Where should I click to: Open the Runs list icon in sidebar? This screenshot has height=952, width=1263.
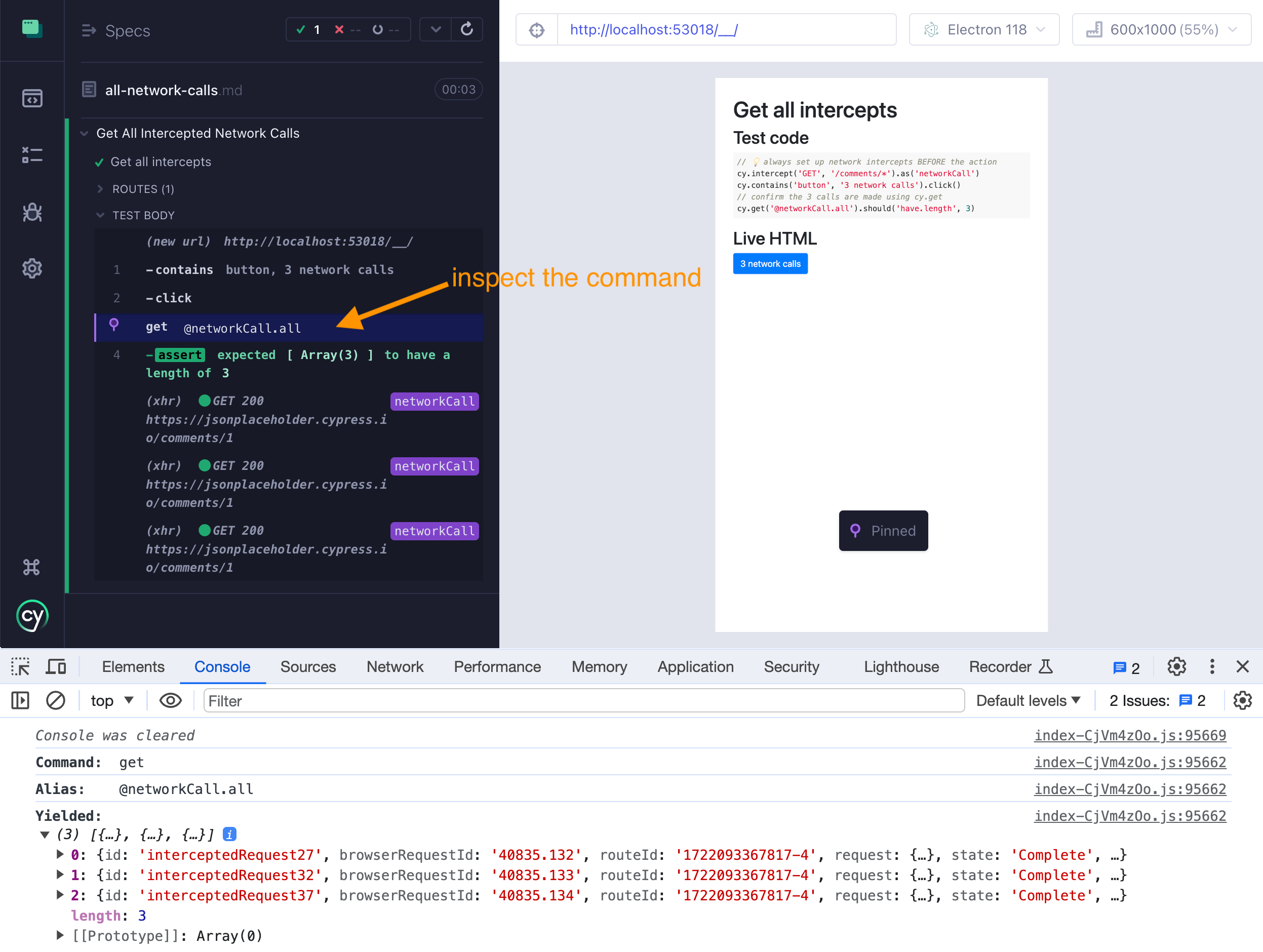32,155
